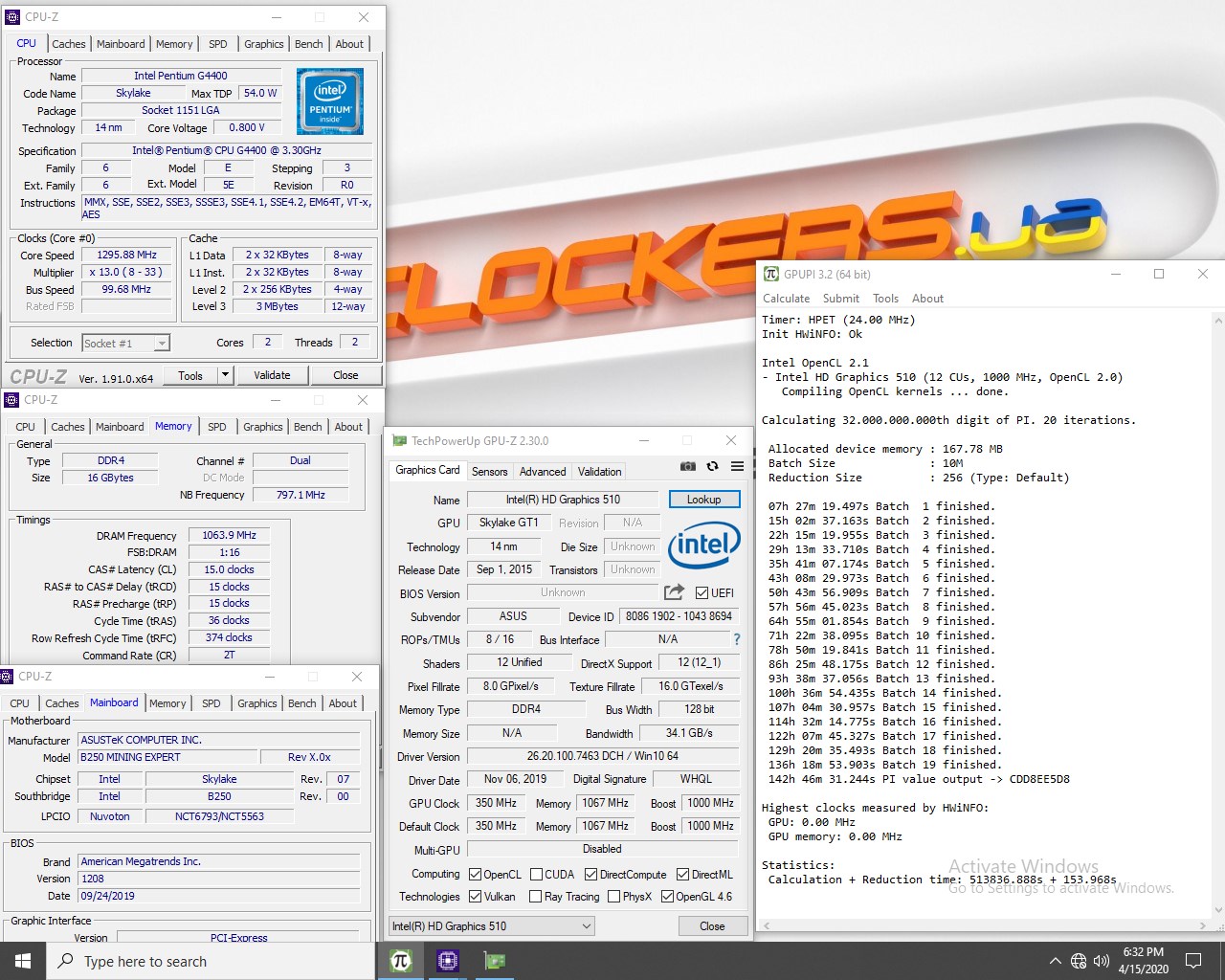Screen dimensions: 1225x980
Task: Toggle the OpenCL checkbox
Action: pos(475,874)
